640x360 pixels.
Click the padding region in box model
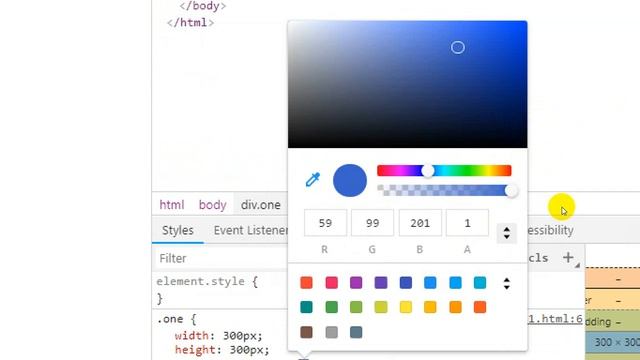pyautogui.click(x=613, y=322)
